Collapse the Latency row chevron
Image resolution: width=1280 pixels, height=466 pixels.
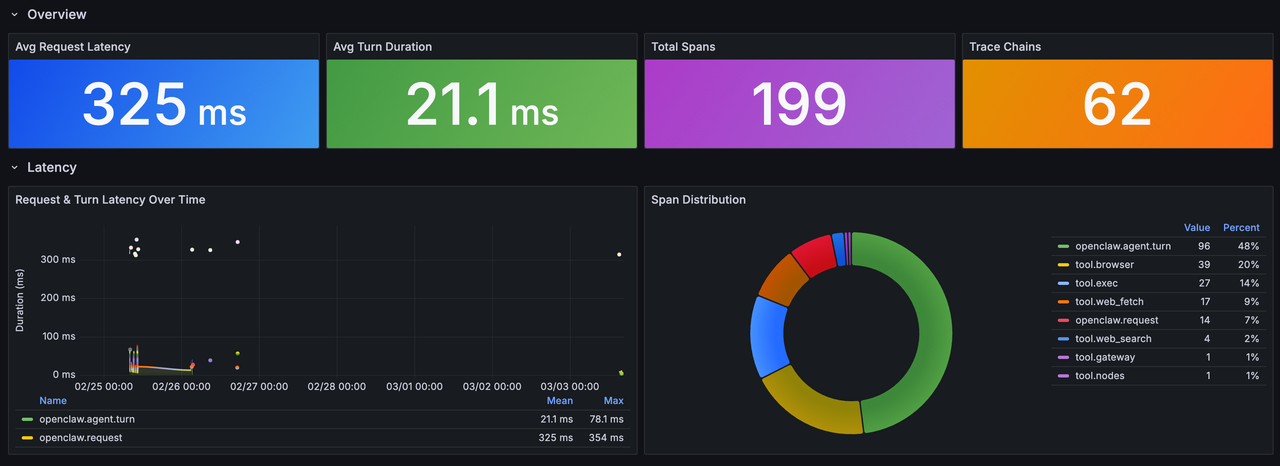(x=14, y=168)
